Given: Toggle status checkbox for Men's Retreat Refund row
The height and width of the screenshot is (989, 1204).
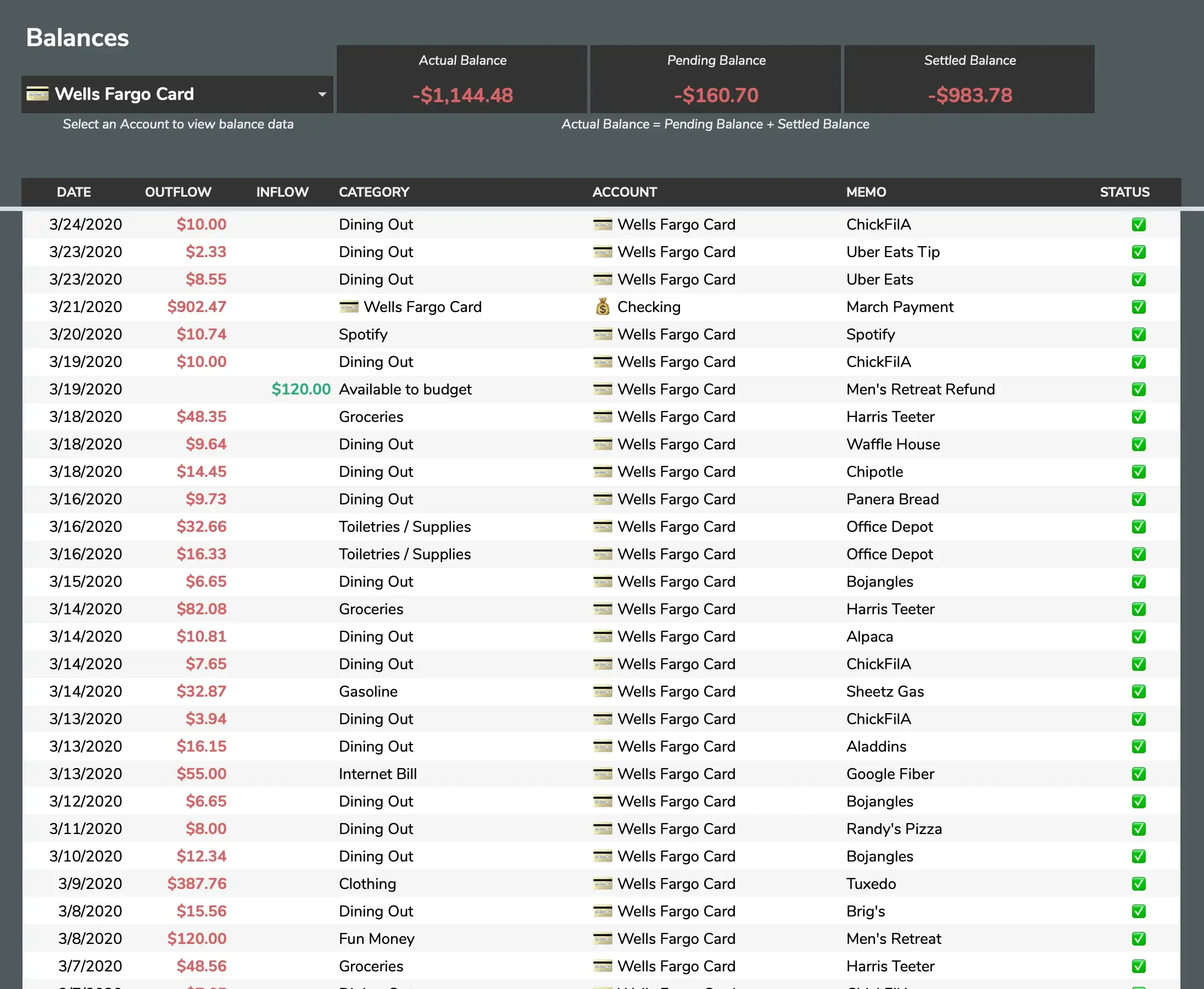Looking at the screenshot, I should pos(1139,389).
